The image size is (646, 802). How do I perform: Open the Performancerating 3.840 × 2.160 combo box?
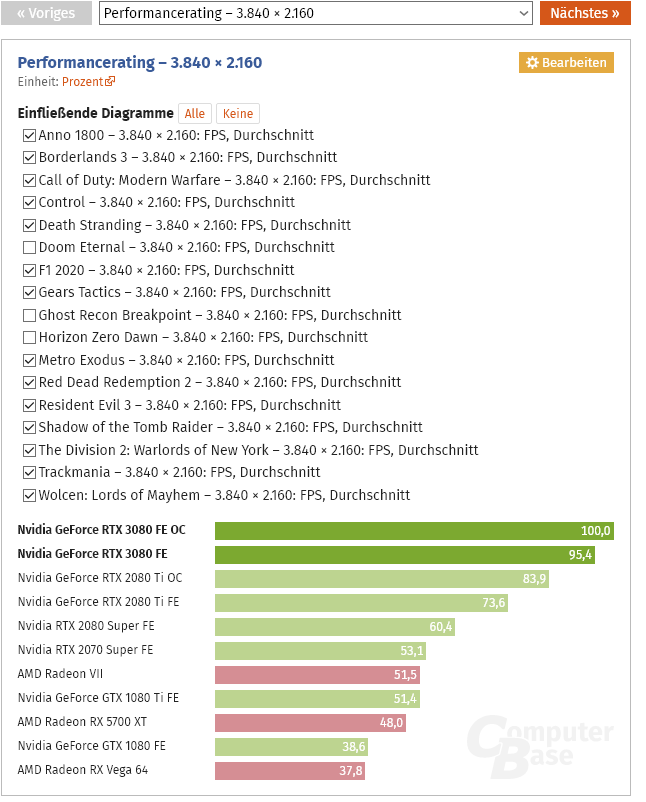(x=316, y=13)
